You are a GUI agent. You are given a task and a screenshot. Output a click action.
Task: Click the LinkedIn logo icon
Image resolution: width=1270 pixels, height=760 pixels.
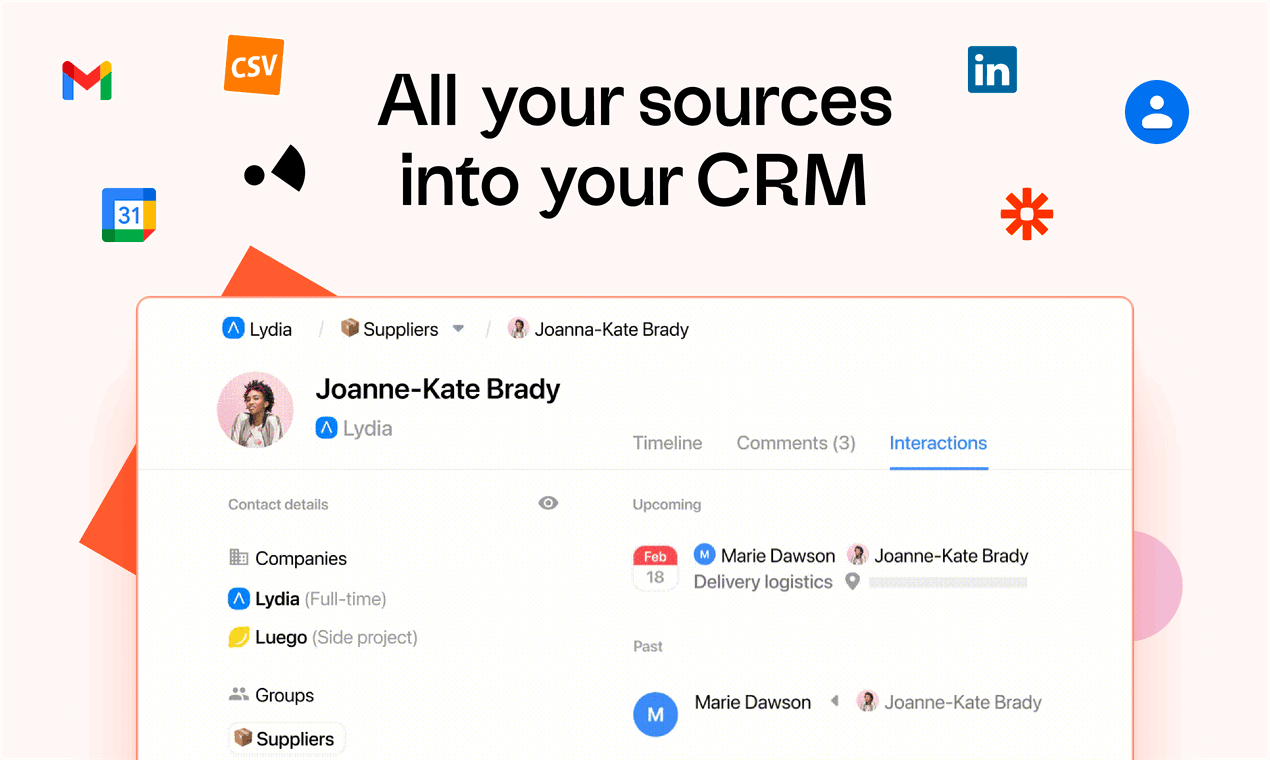[992, 70]
